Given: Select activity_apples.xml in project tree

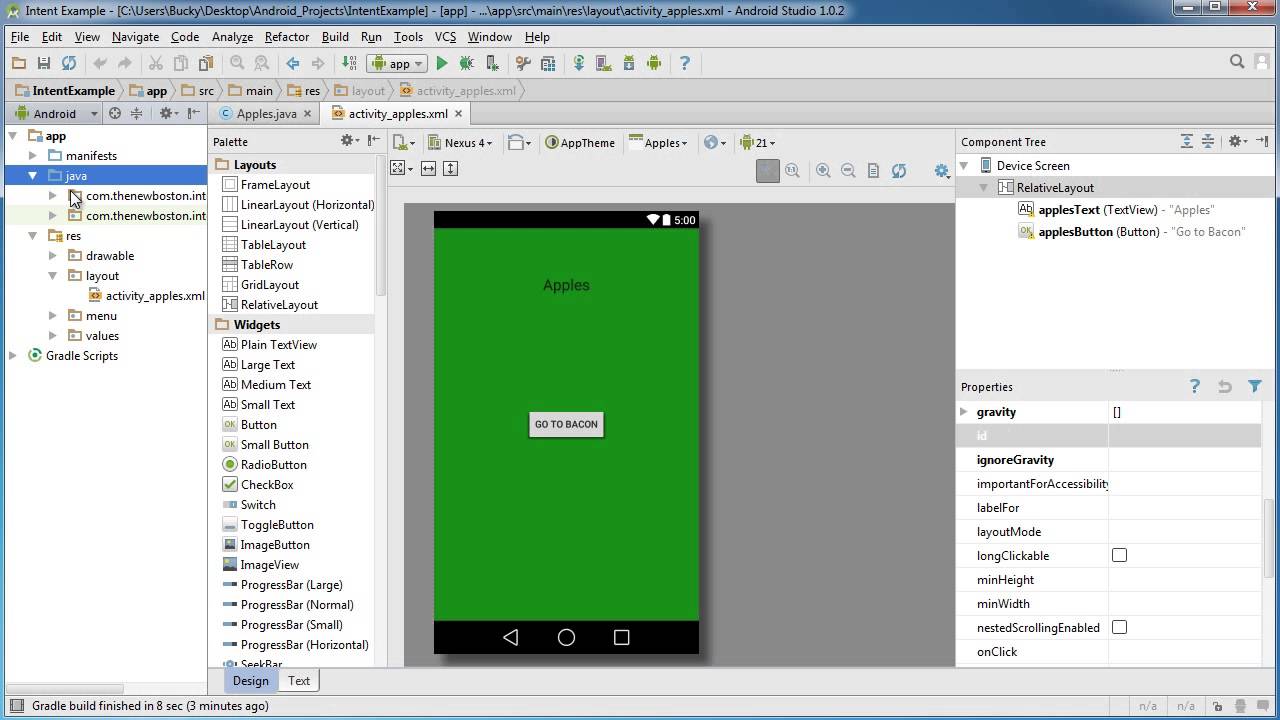Looking at the screenshot, I should click(146, 296).
